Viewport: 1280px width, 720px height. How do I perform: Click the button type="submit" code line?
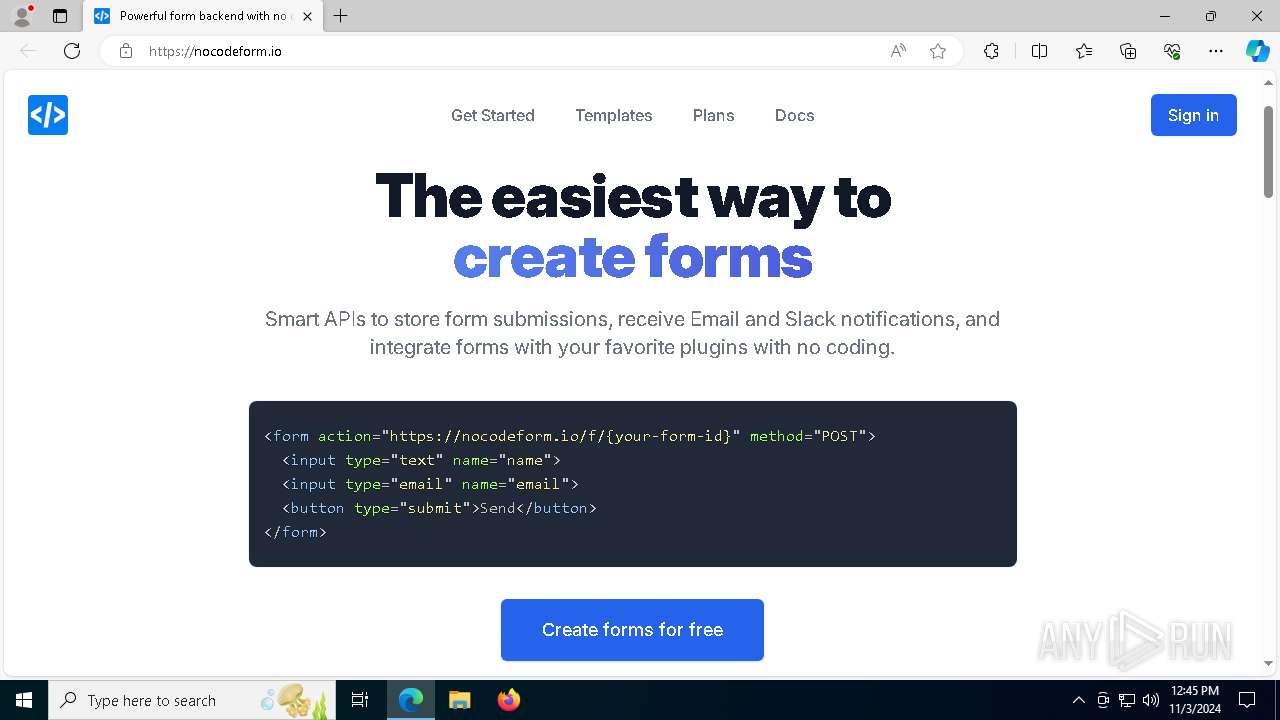pyautogui.click(x=439, y=508)
